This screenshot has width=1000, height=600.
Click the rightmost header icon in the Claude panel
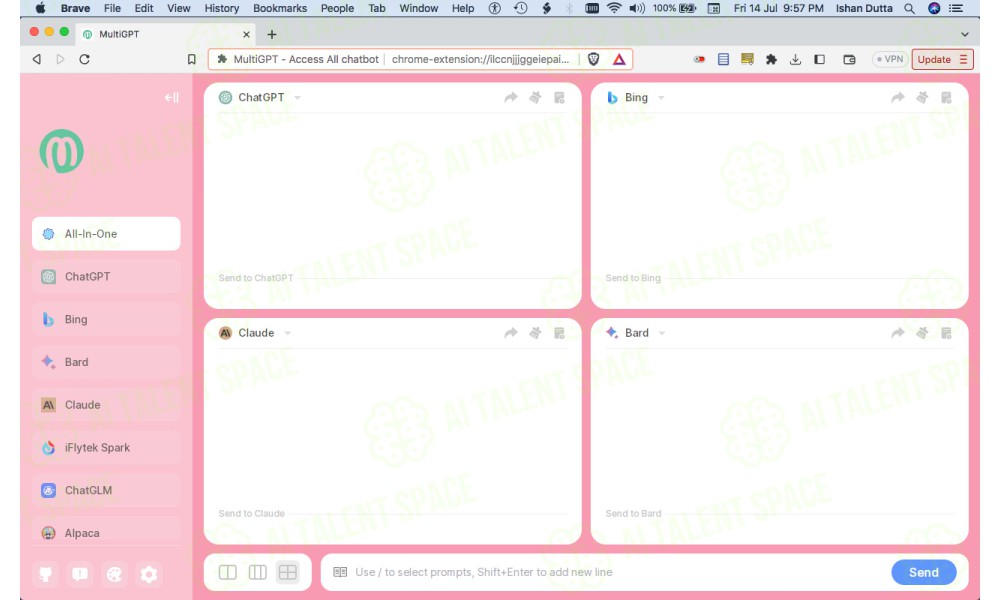[x=559, y=333]
